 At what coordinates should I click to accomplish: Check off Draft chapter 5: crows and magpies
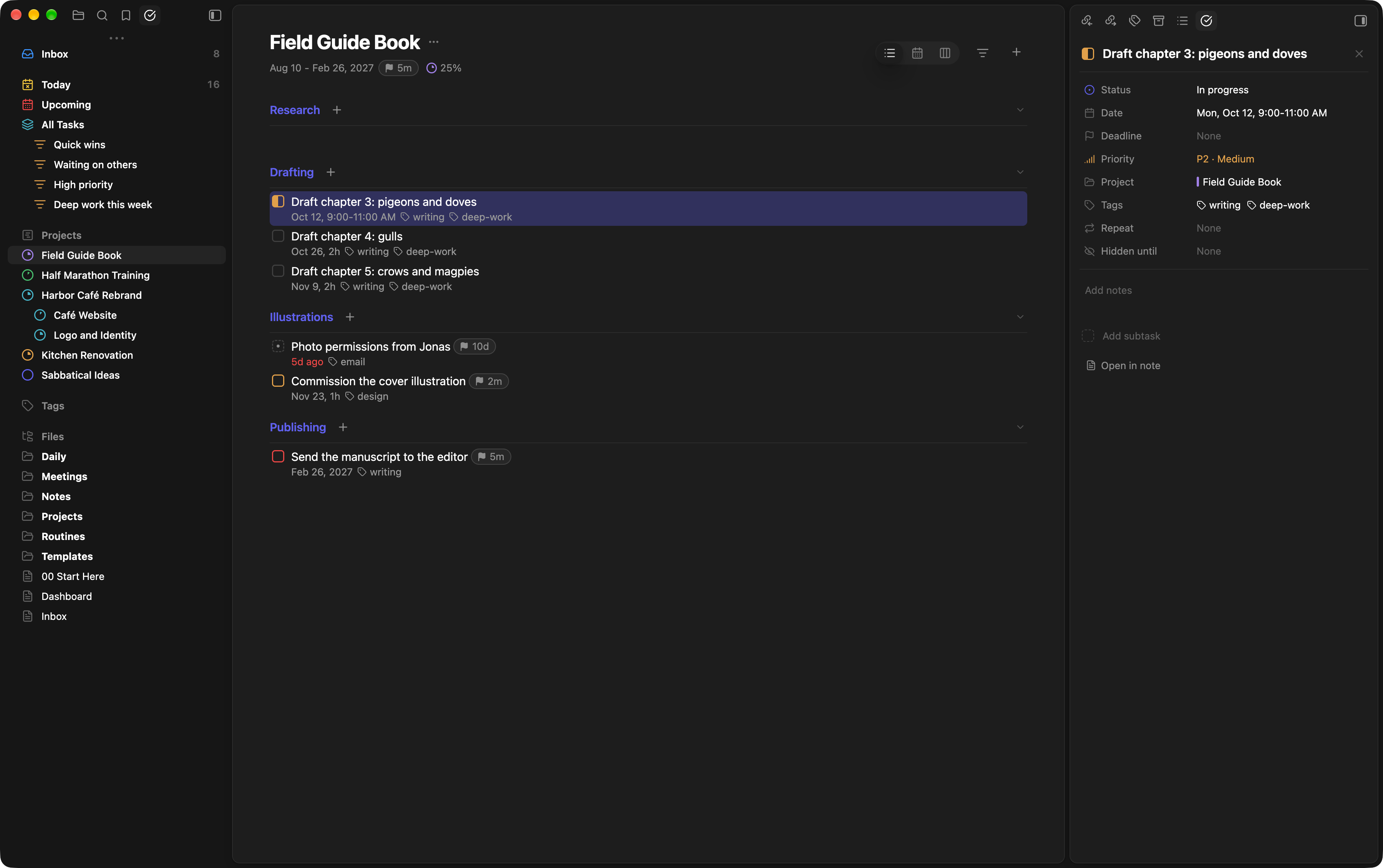pos(278,271)
